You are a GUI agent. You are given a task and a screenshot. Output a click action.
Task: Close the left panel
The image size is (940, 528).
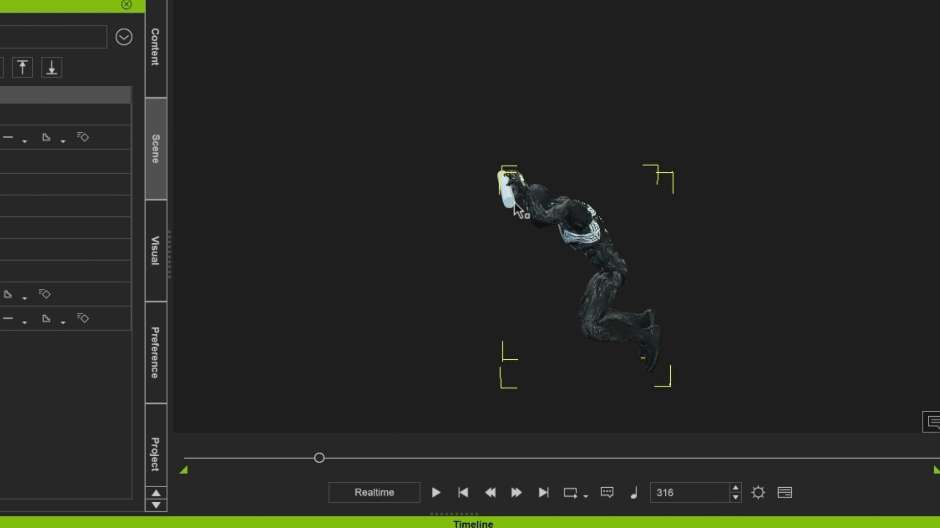pyautogui.click(x=126, y=4)
